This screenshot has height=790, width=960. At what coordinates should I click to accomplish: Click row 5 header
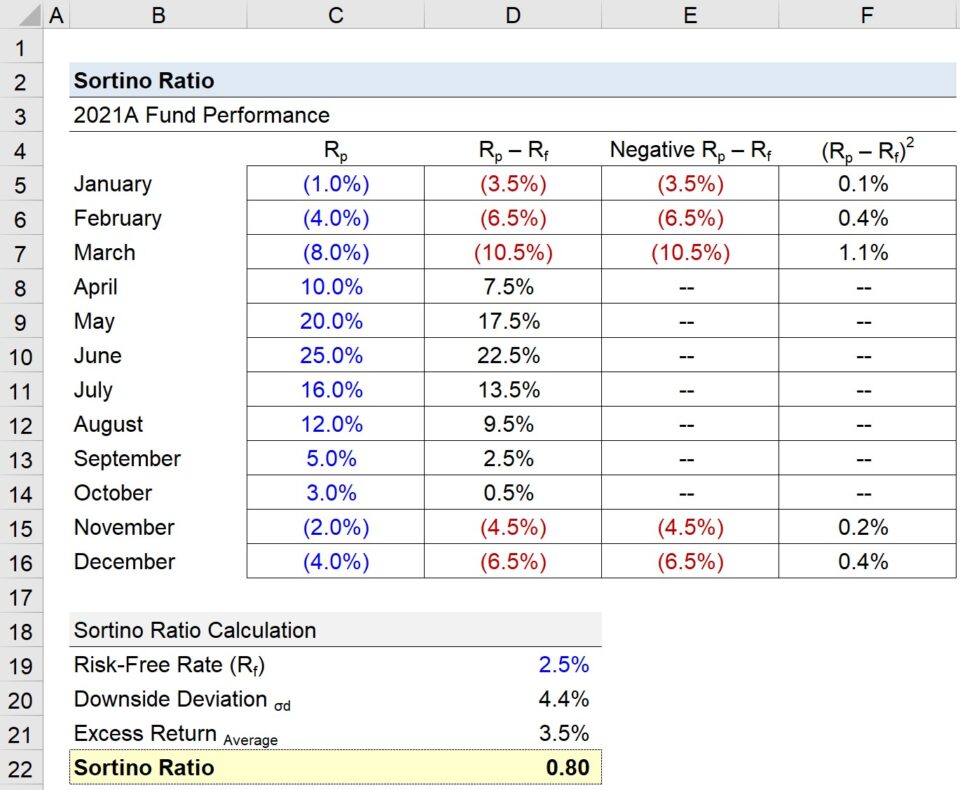[x=22, y=184]
